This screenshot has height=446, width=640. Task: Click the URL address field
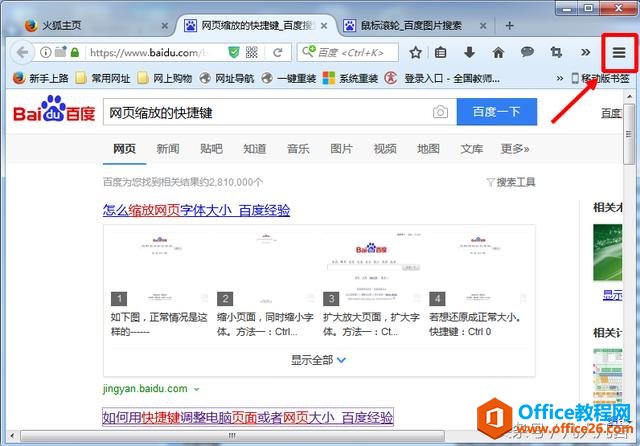[x=150, y=52]
